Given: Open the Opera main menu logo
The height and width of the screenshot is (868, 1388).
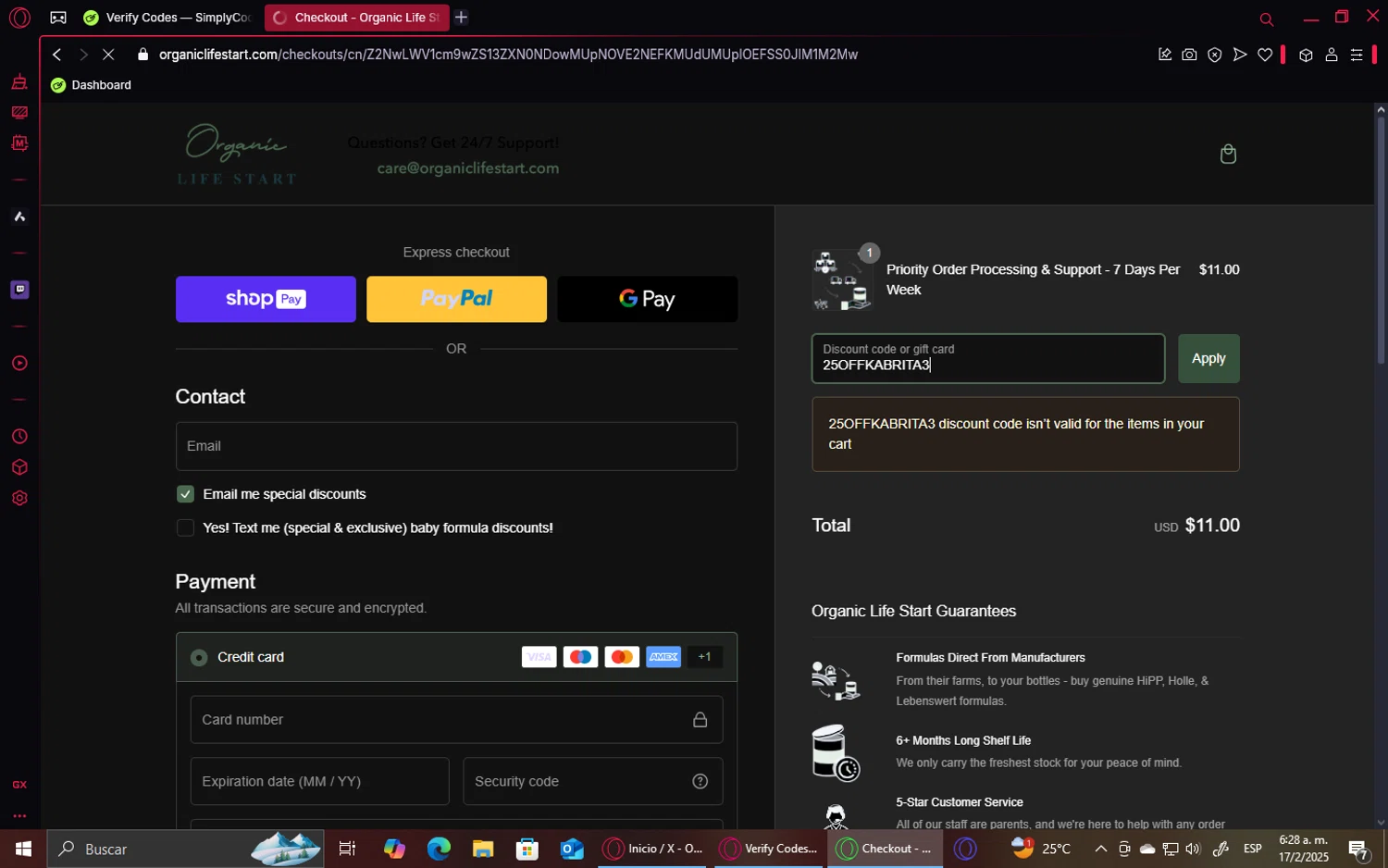Looking at the screenshot, I should coord(19,18).
